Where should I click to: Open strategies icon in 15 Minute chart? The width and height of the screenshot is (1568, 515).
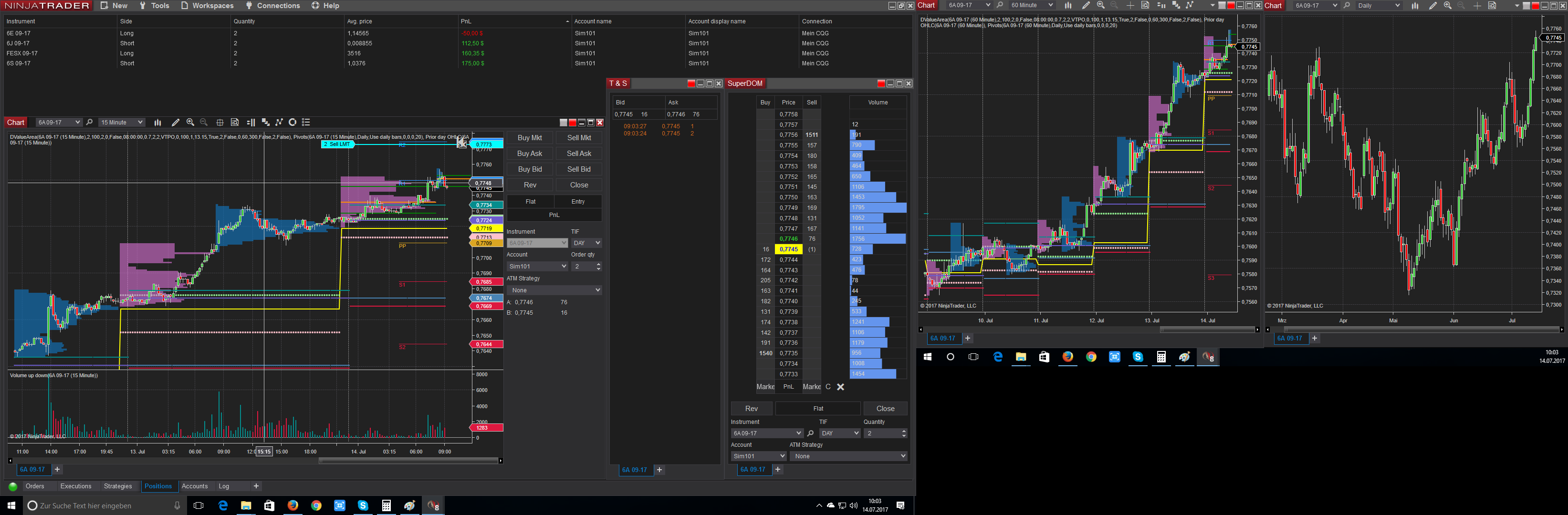pos(292,122)
